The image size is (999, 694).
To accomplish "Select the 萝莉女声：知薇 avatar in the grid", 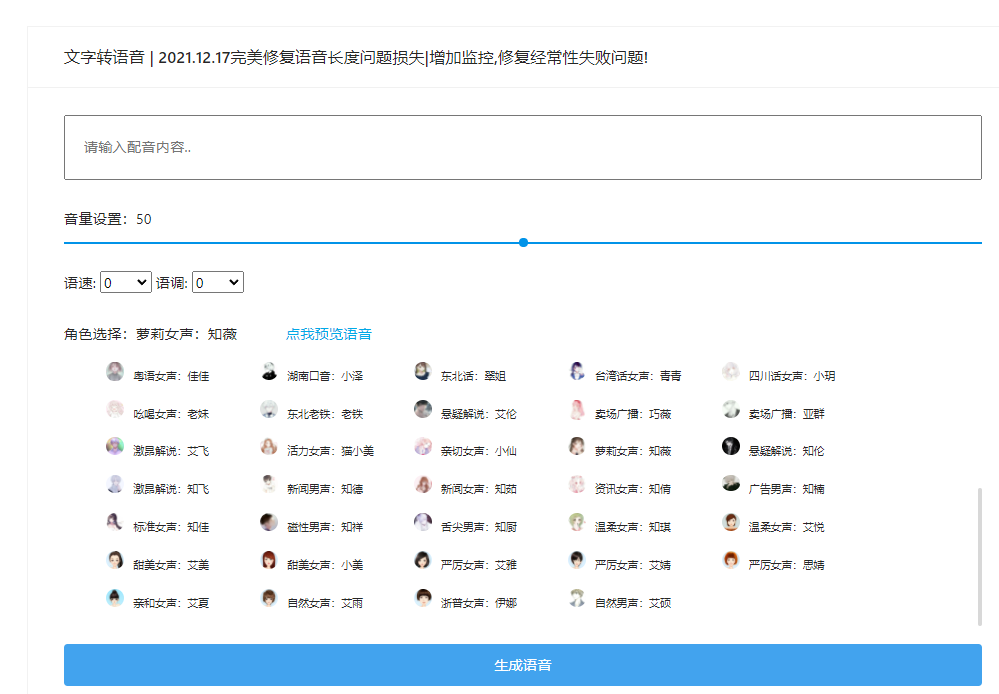I will tap(577, 446).
